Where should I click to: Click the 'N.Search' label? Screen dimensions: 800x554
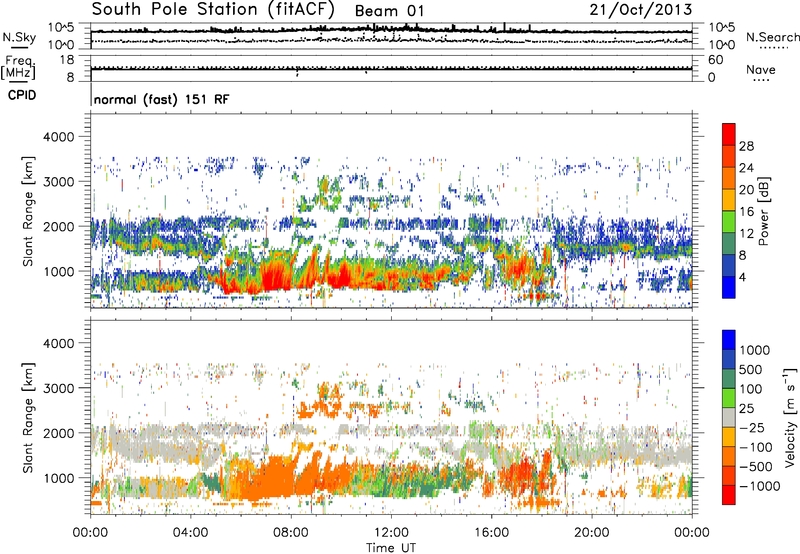pos(772,37)
